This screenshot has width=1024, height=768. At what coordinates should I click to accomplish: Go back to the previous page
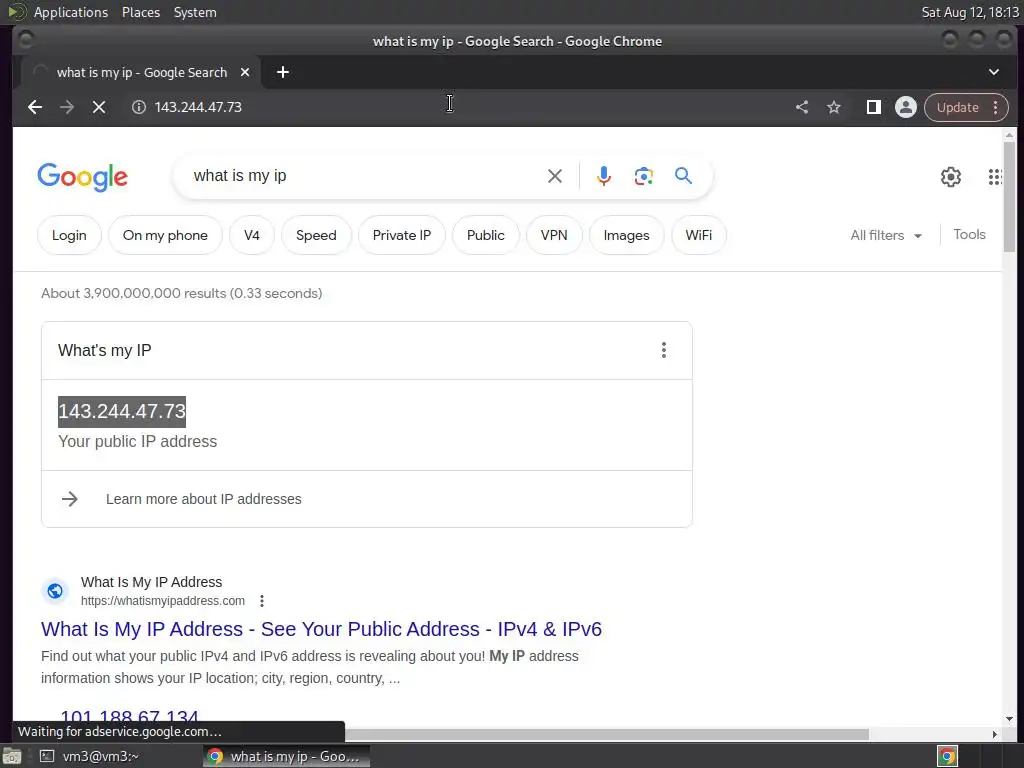(x=35, y=107)
